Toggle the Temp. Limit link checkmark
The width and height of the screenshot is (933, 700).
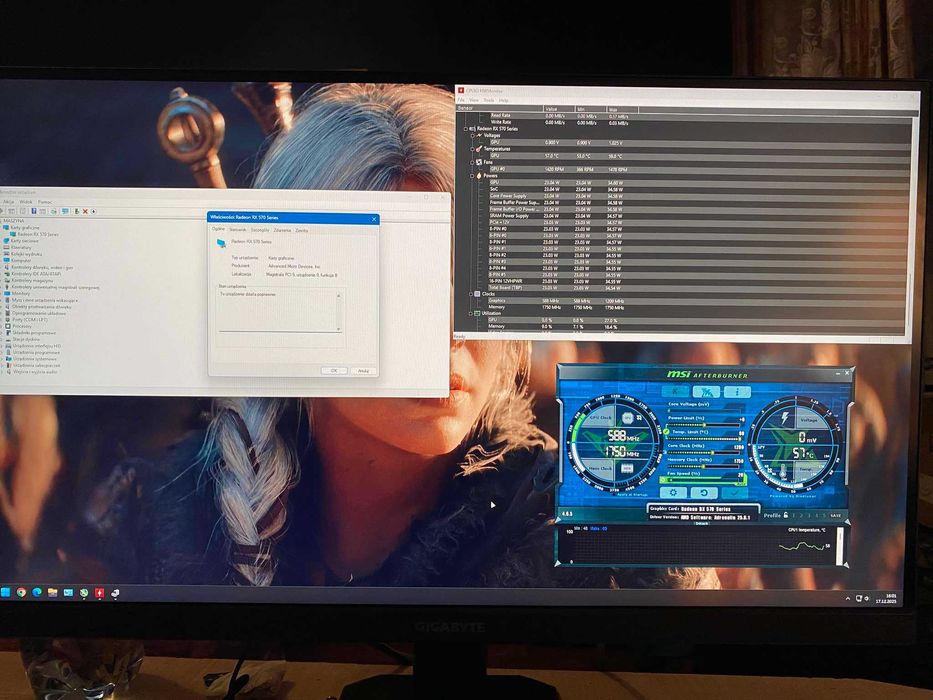(666, 432)
